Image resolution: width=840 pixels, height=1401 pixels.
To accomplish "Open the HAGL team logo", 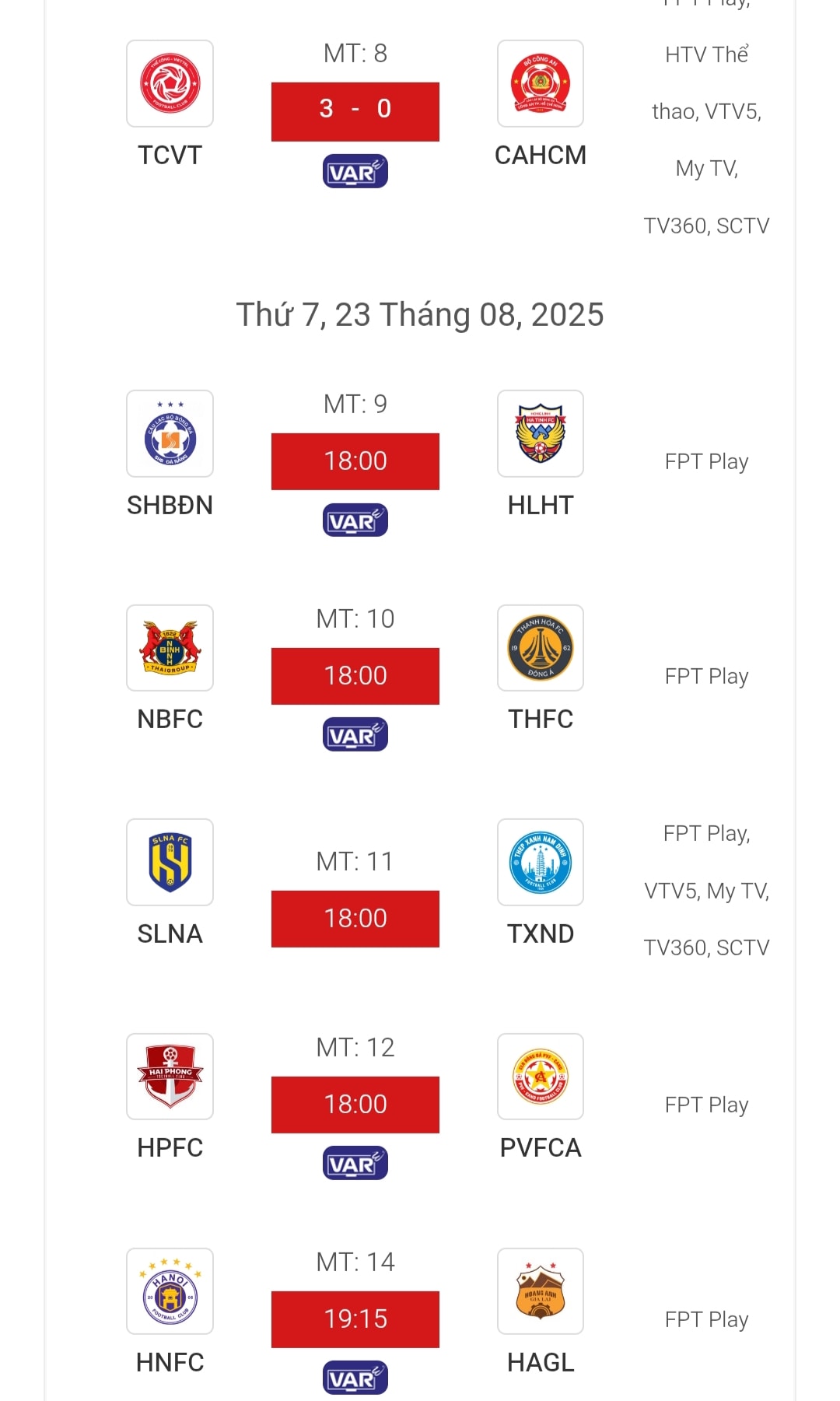I will (541, 1291).
